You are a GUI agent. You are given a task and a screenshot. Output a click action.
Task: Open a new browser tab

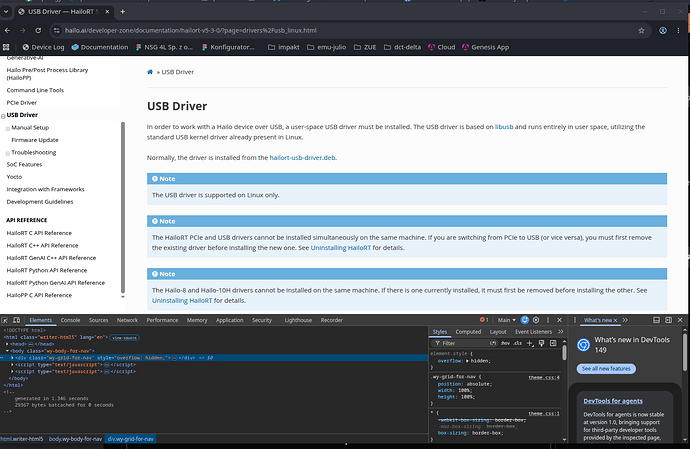(x=123, y=12)
